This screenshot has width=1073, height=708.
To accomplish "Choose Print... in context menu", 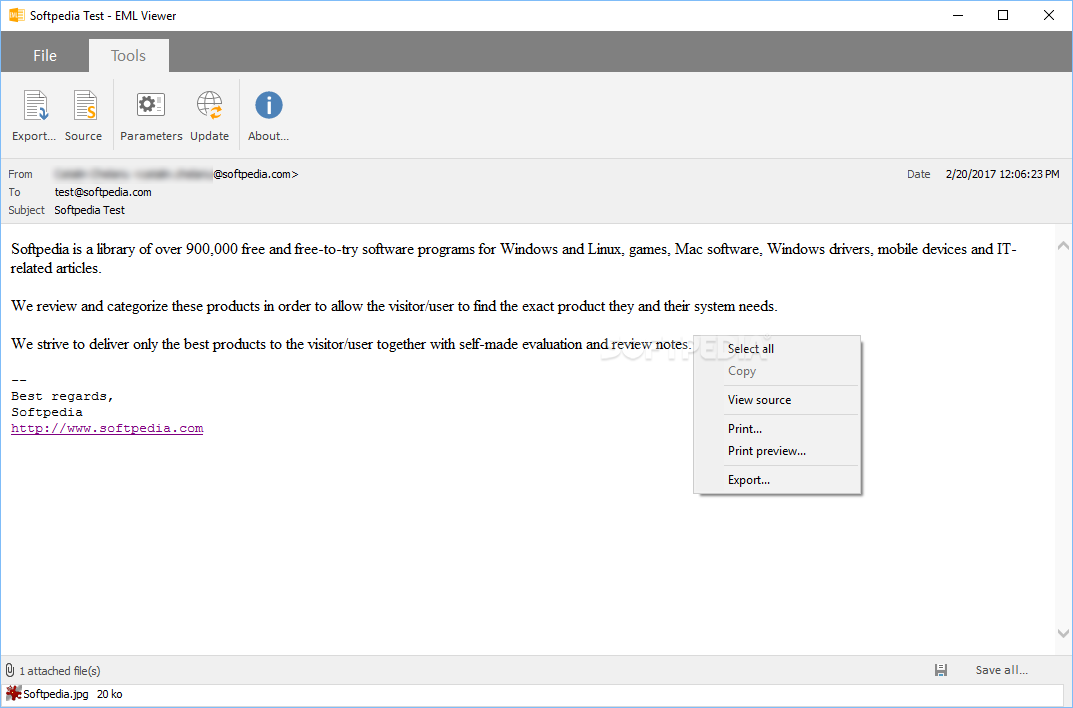I will click(777, 429).
